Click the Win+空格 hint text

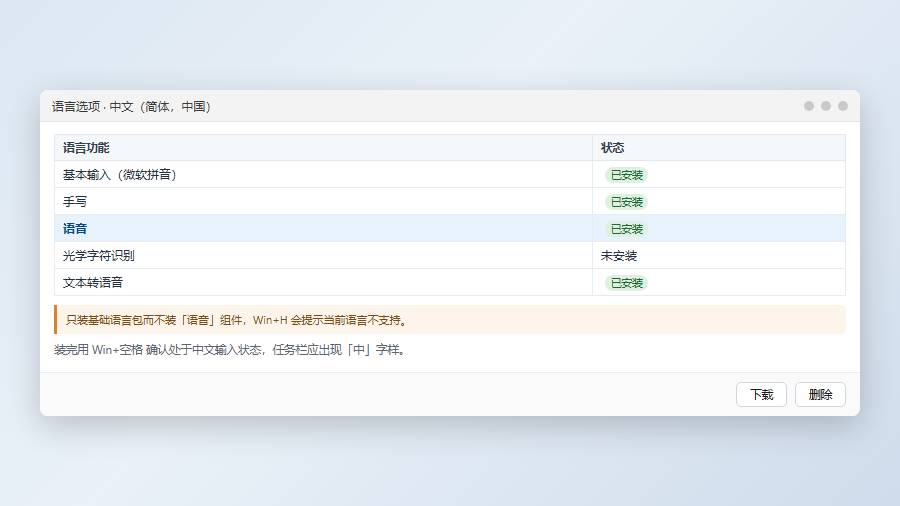coord(231,350)
